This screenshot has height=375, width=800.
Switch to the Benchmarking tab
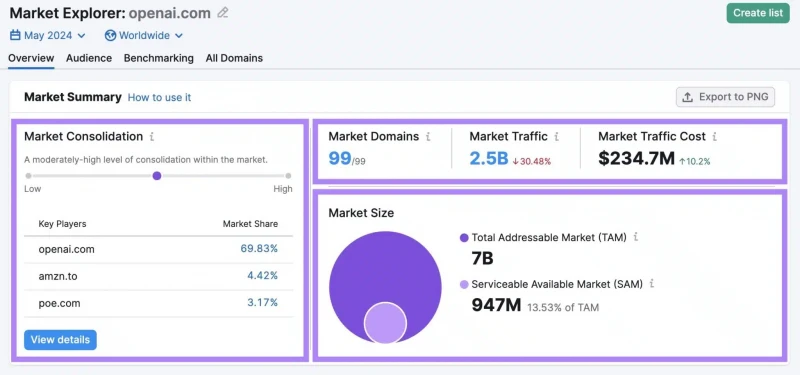pyautogui.click(x=159, y=58)
